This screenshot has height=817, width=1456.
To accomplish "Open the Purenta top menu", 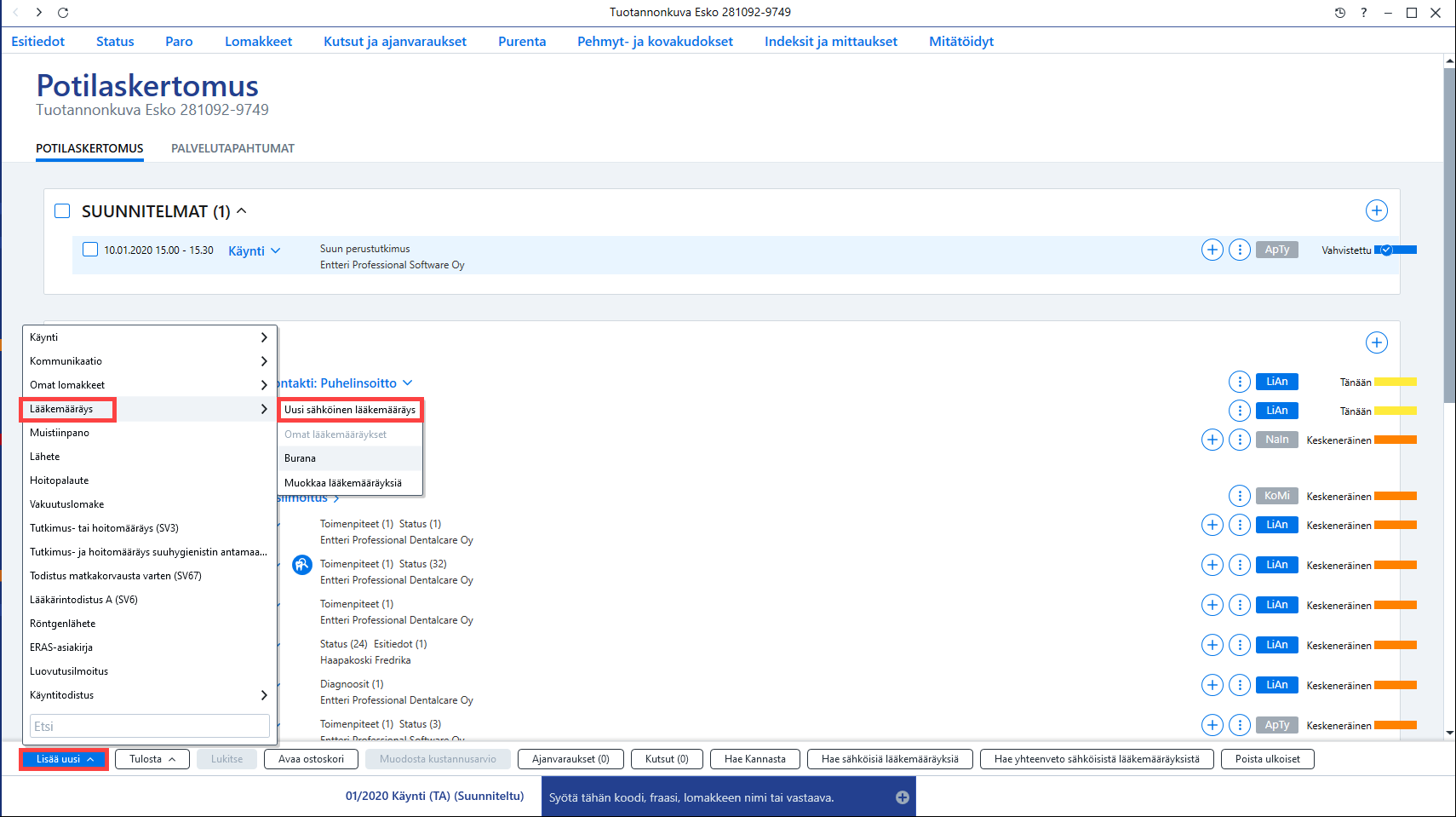I will tap(522, 41).
